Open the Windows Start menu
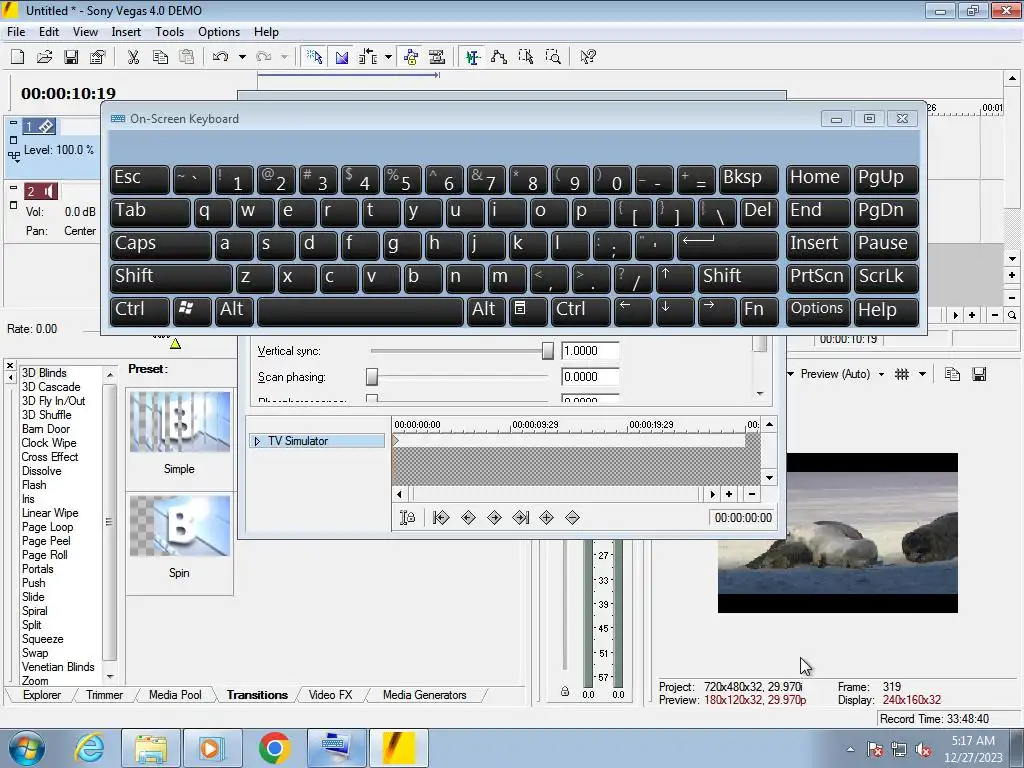The width and height of the screenshot is (1024, 768). click(27, 748)
